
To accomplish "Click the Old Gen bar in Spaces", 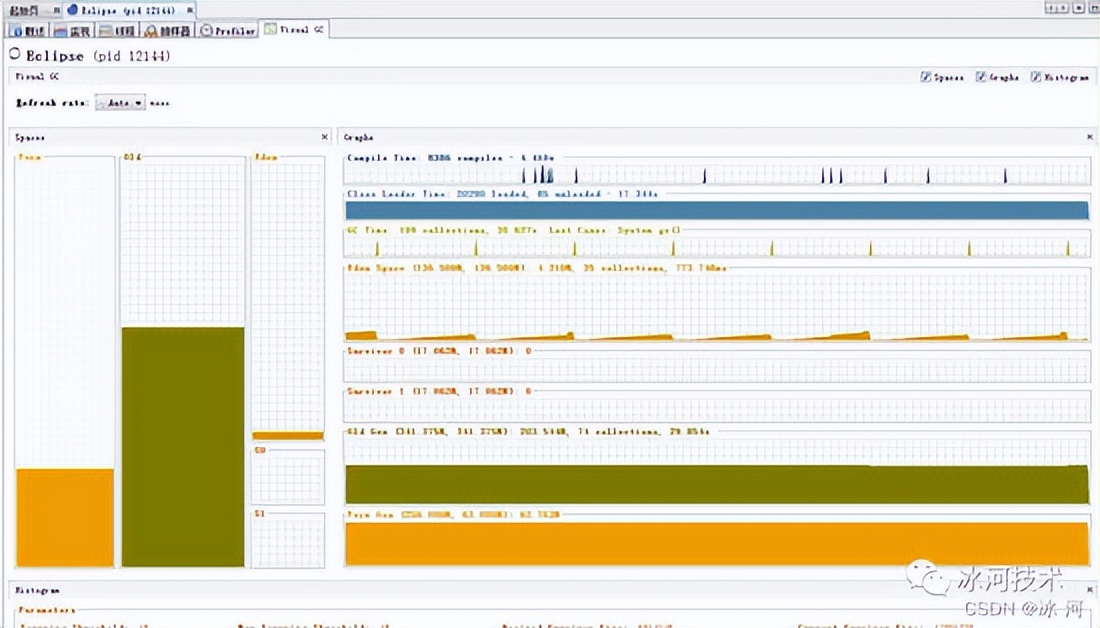I will 183,446.
